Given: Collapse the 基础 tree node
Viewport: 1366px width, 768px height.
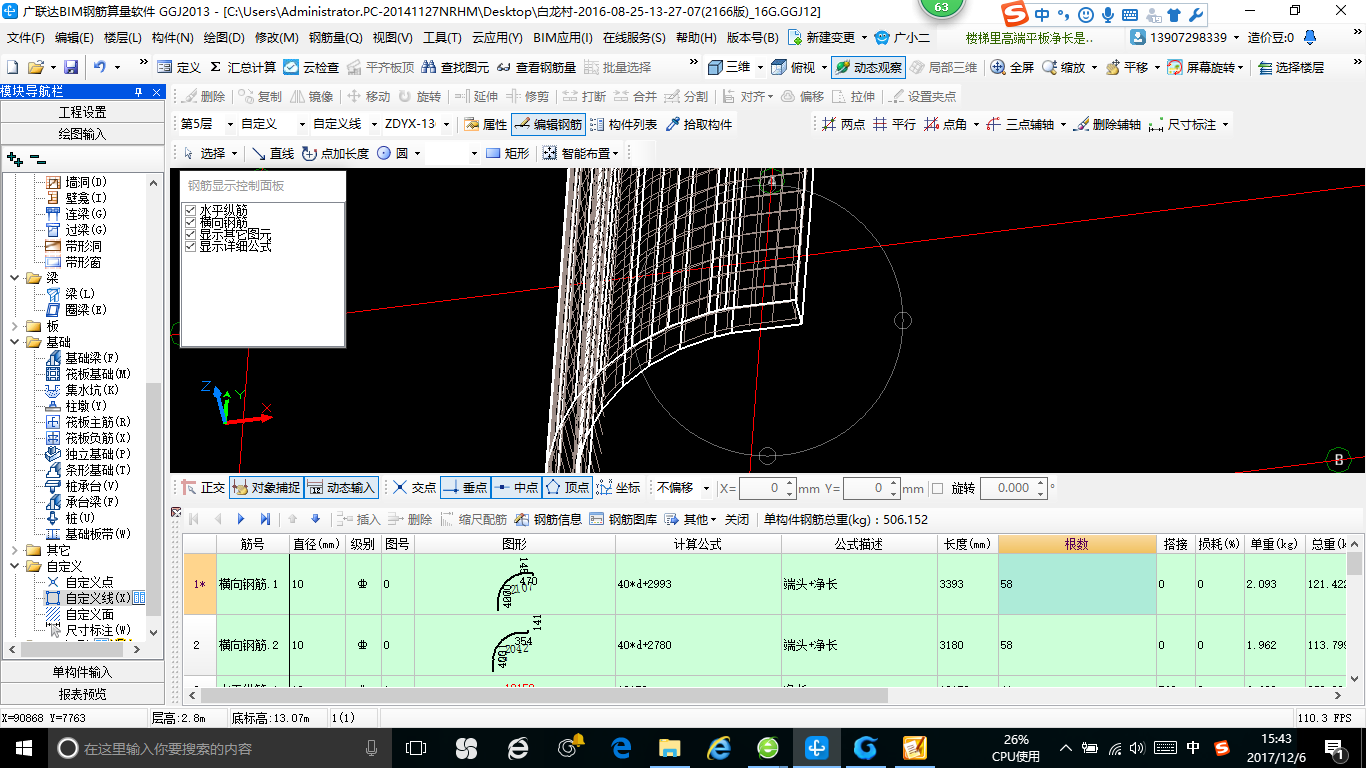Looking at the screenshot, I should click(x=14, y=342).
